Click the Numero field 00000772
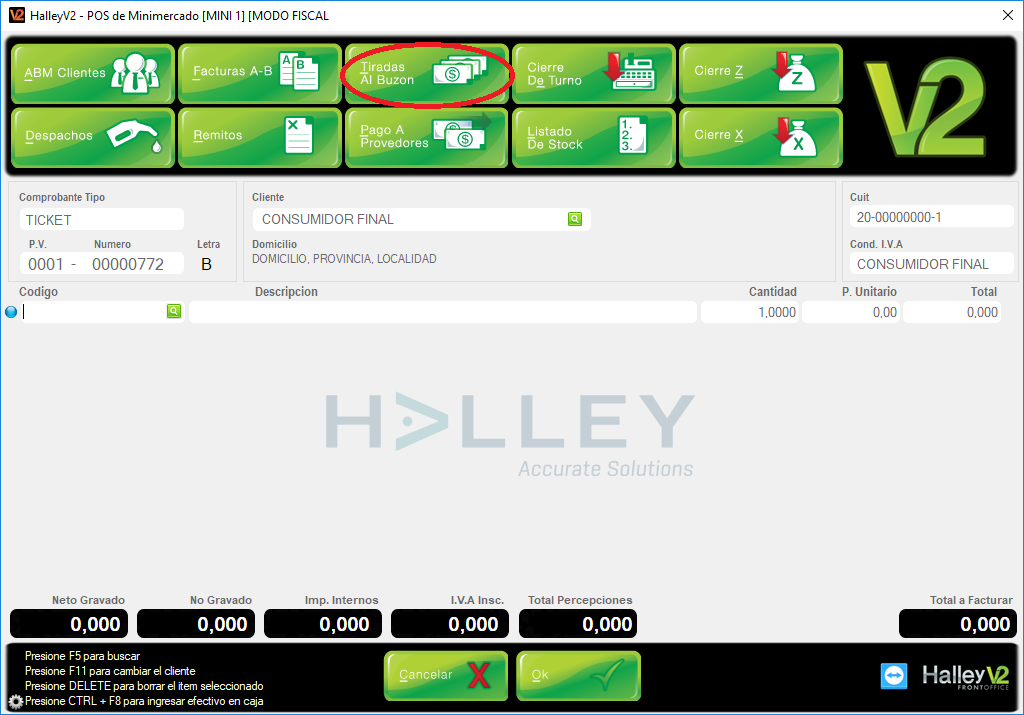This screenshot has width=1024, height=715. pyautogui.click(x=128, y=264)
